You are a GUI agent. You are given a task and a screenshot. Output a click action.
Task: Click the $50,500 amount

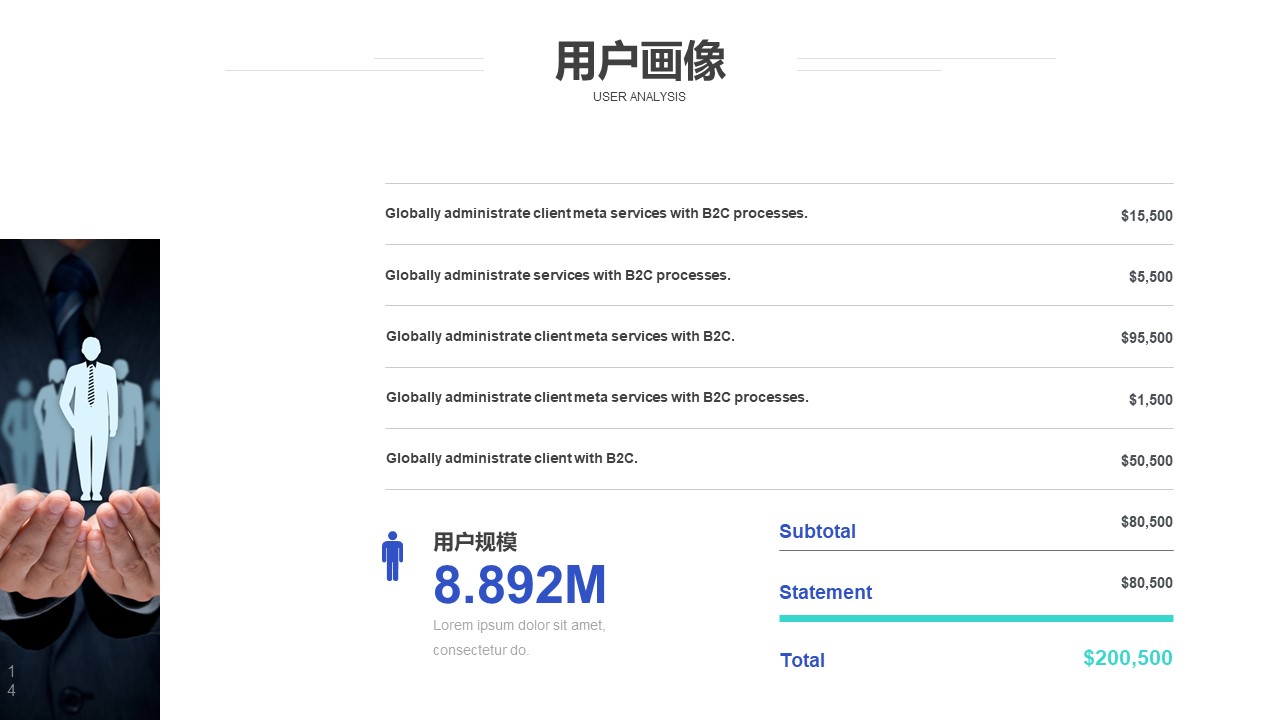[1147, 461]
